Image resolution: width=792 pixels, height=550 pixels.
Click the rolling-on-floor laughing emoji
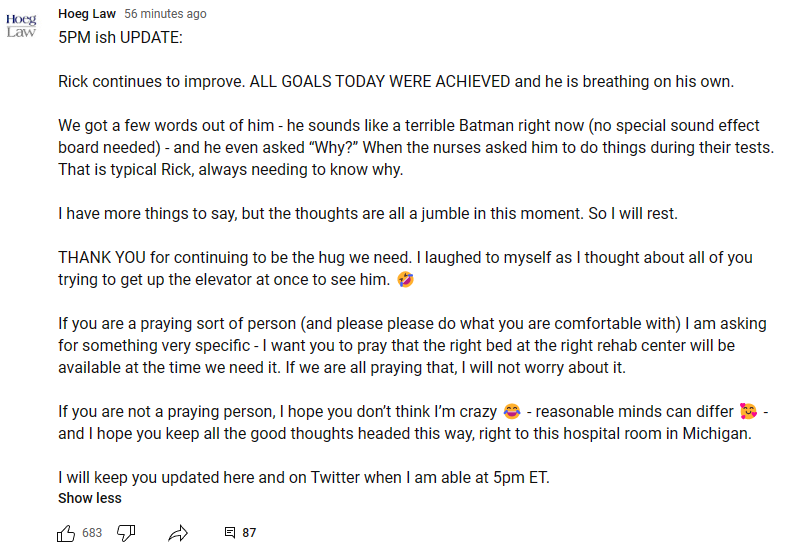406,279
